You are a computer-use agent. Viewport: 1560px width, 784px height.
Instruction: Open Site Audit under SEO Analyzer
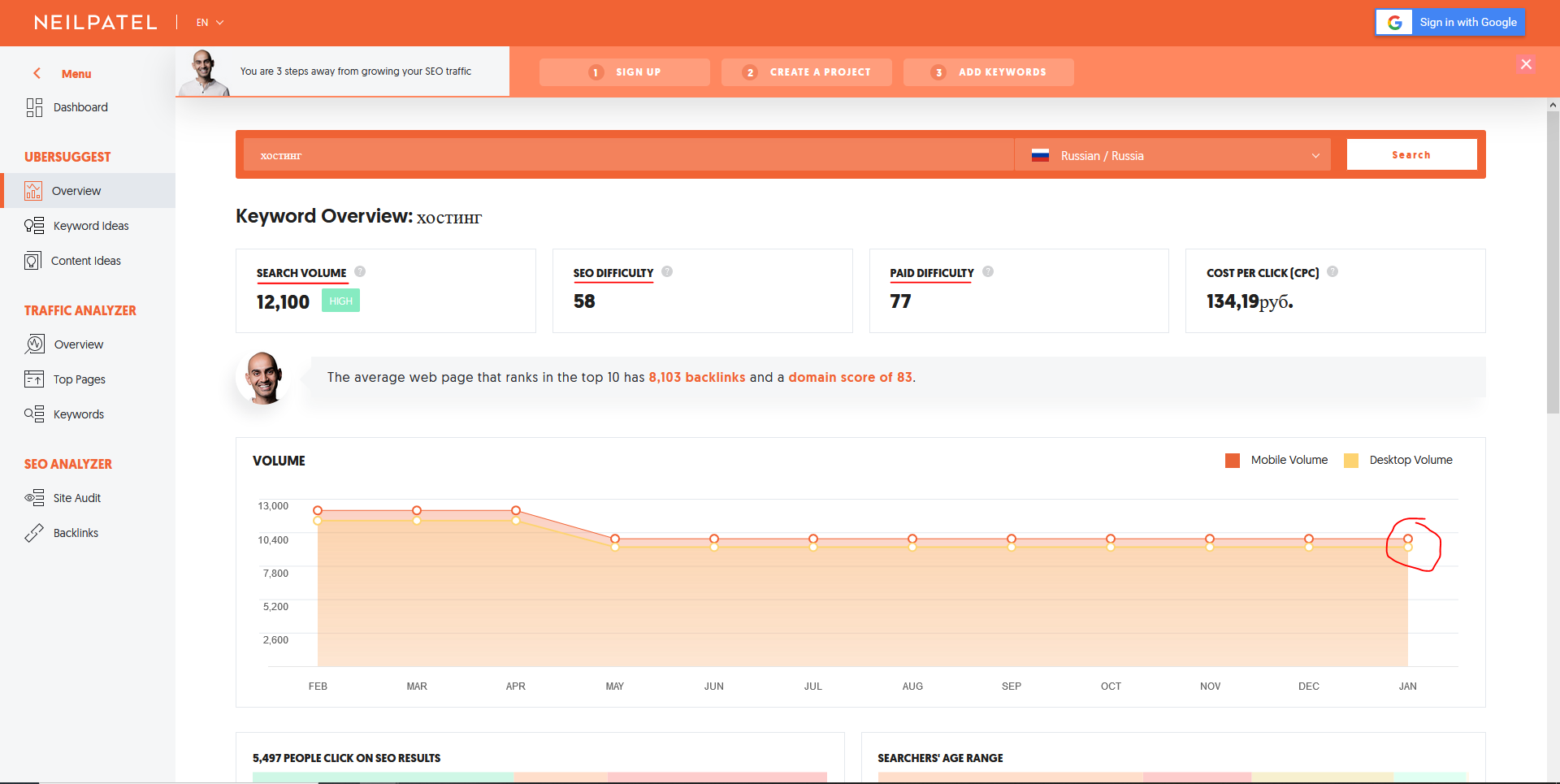pyautogui.click(x=76, y=498)
